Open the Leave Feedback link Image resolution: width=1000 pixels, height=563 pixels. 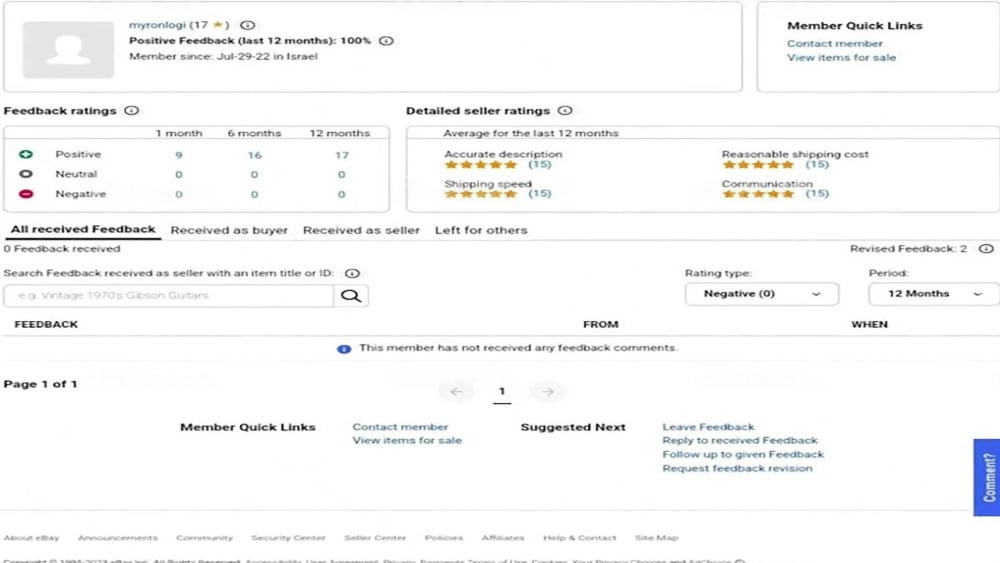pos(708,427)
